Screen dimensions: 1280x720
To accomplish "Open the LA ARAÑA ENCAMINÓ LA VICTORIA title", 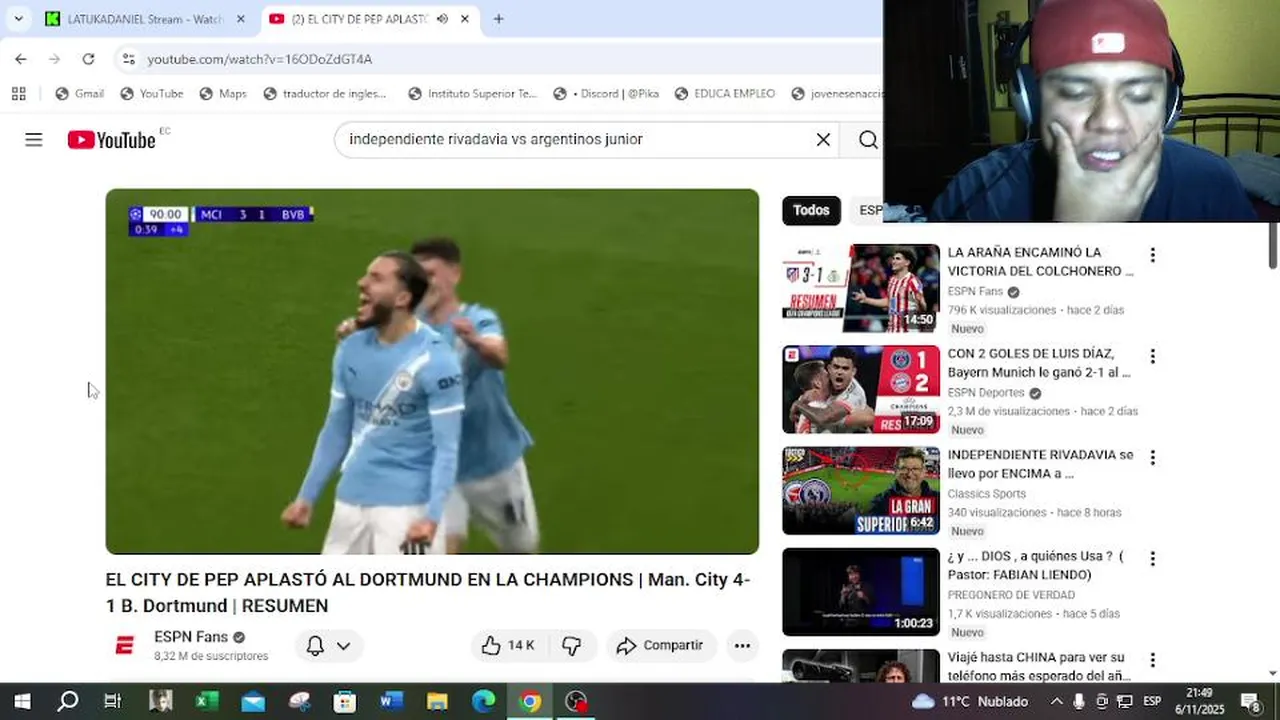I will (x=1041, y=262).
